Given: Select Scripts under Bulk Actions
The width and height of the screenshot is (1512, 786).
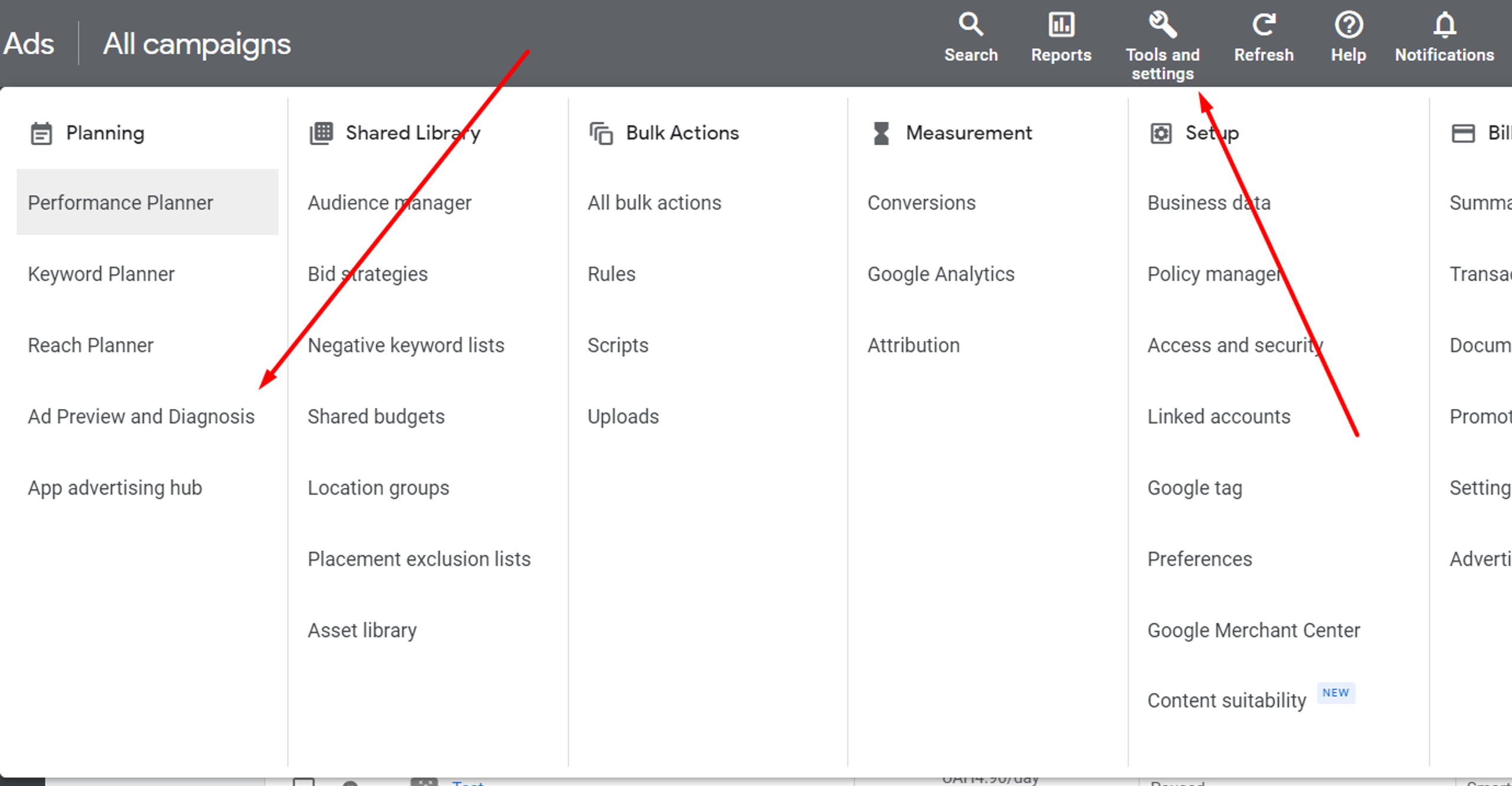Looking at the screenshot, I should 617,345.
